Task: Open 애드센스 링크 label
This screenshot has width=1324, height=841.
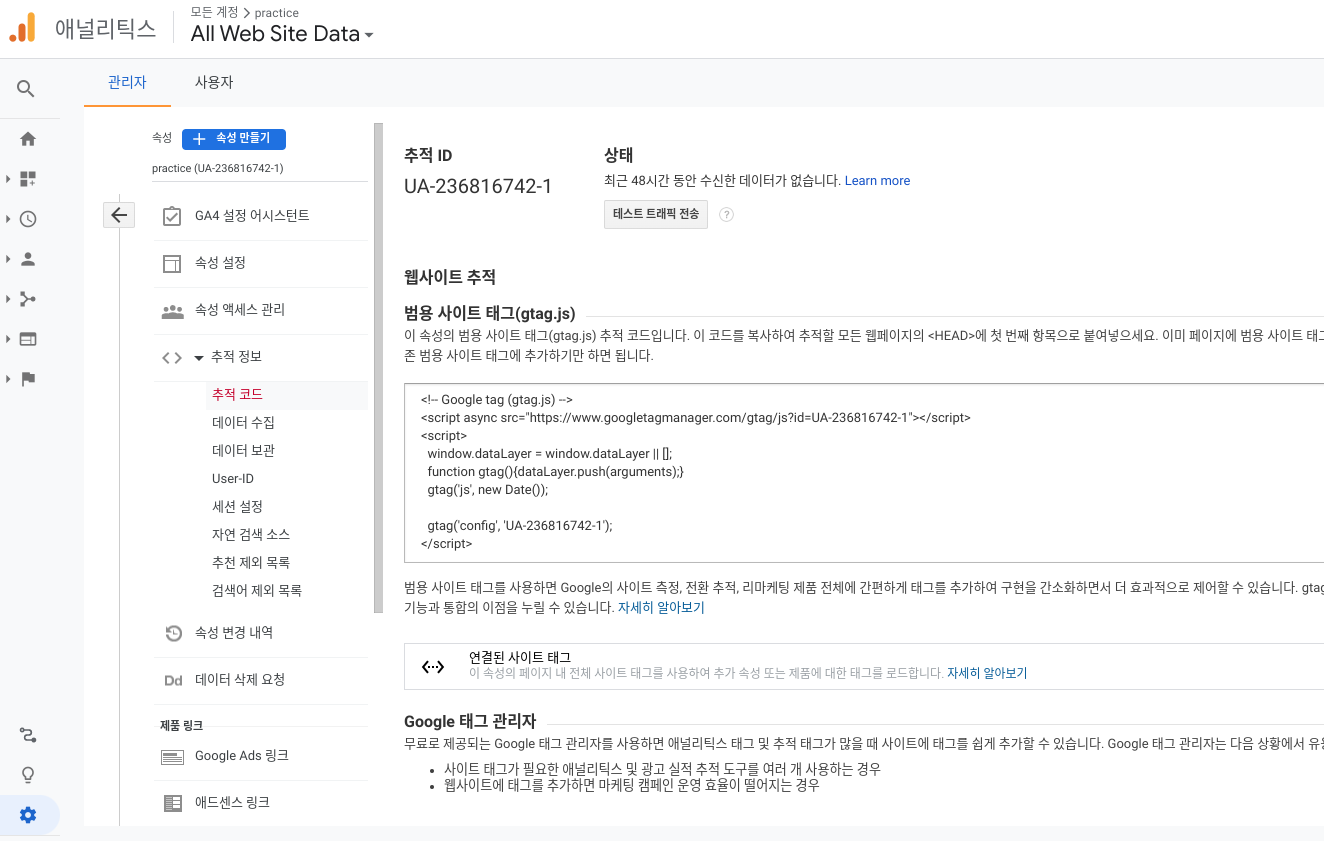Action: click(x=232, y=803)
